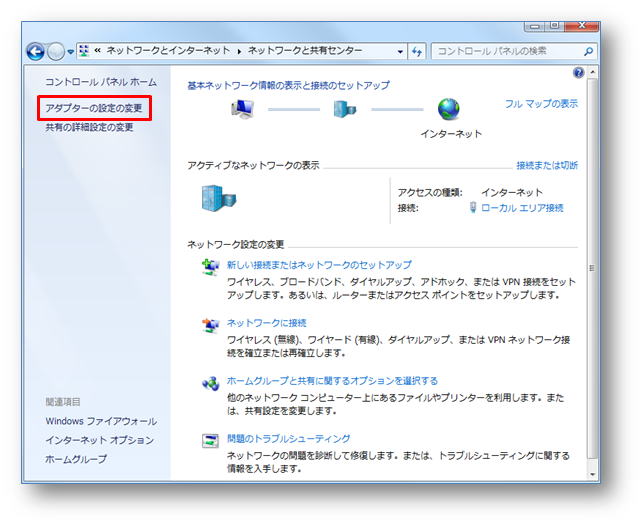Click the search magnifier icon
The height and width of the screenshot is (526, 643).
tap(588, 51)
